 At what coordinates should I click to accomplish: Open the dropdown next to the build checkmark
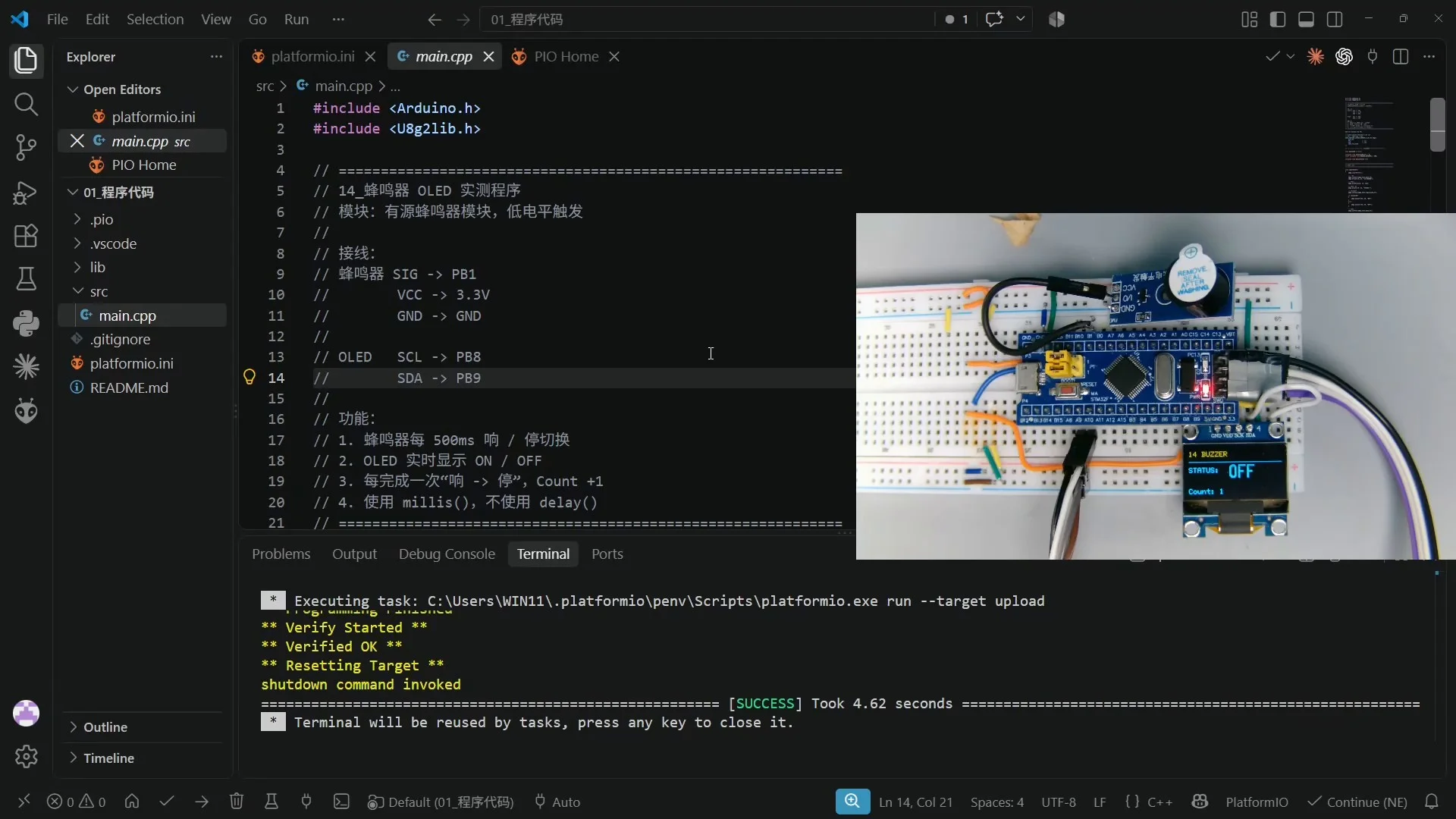point(1290,57)
